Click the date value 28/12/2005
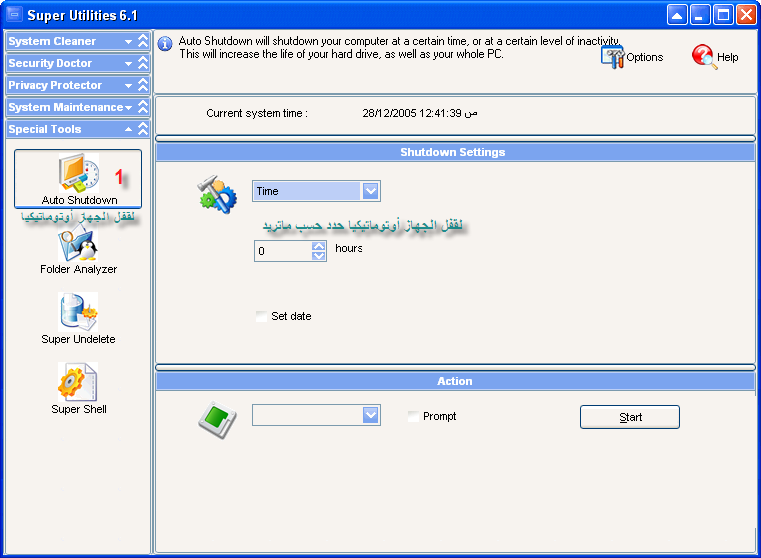Image resolution: width=761 pixels, height=558 pixels. (x=389, y=114)
